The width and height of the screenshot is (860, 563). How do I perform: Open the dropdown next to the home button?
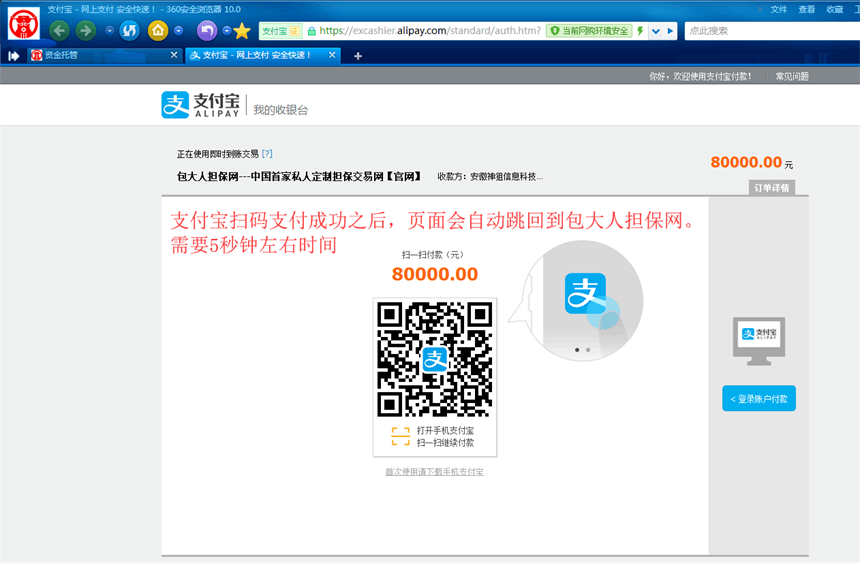point(178,30)
